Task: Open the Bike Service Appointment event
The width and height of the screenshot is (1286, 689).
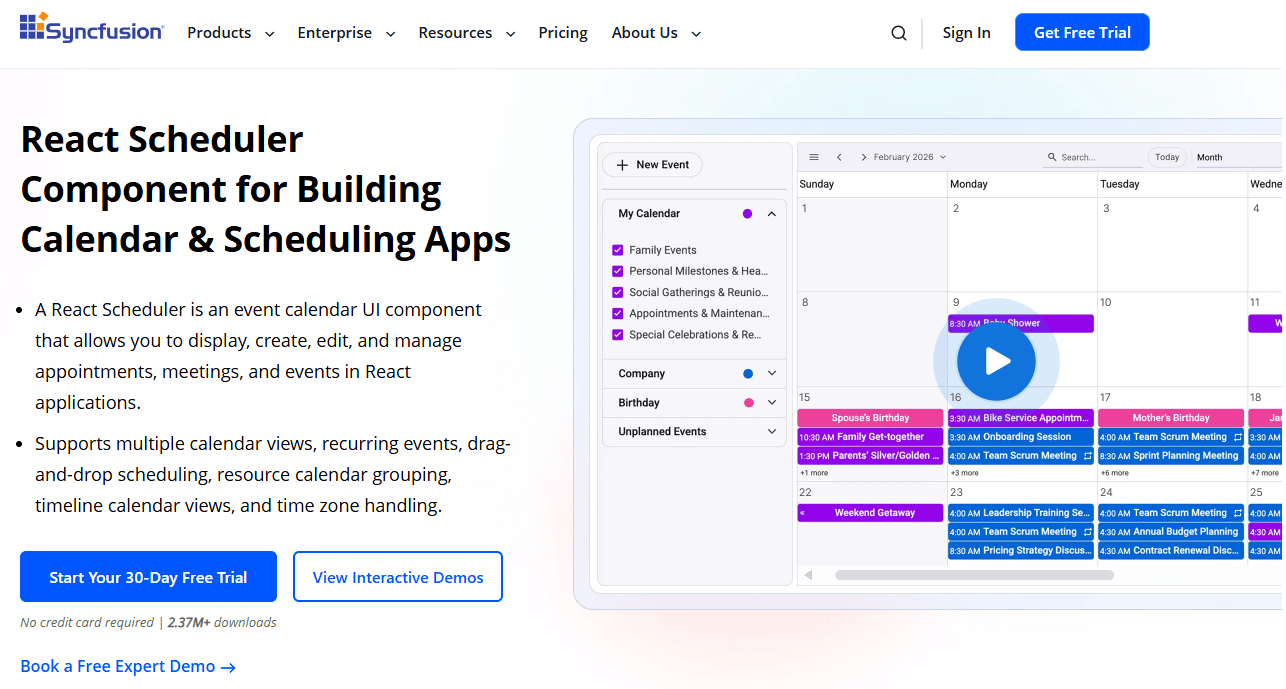Action: (1021, 418)
